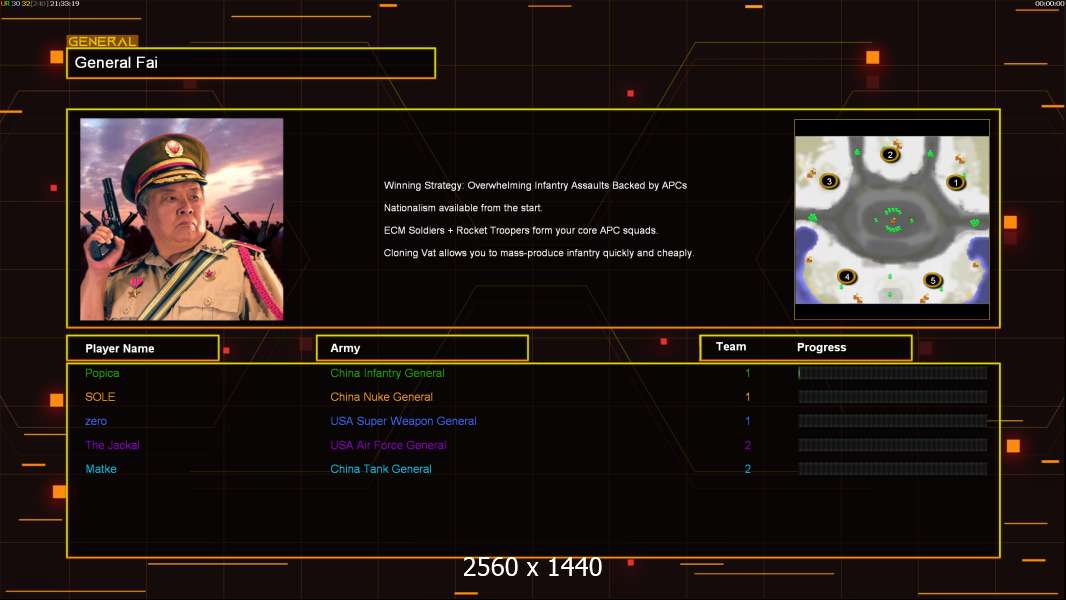Click the Progress column header label
Image resolution: width=1066 pixels, height=600 pixels.
821,347
